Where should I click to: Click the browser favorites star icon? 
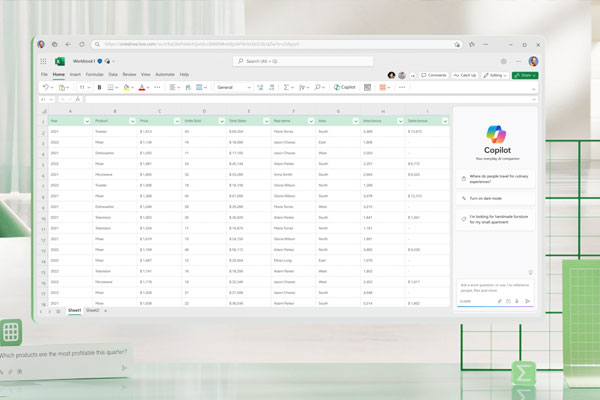(471, 44)
